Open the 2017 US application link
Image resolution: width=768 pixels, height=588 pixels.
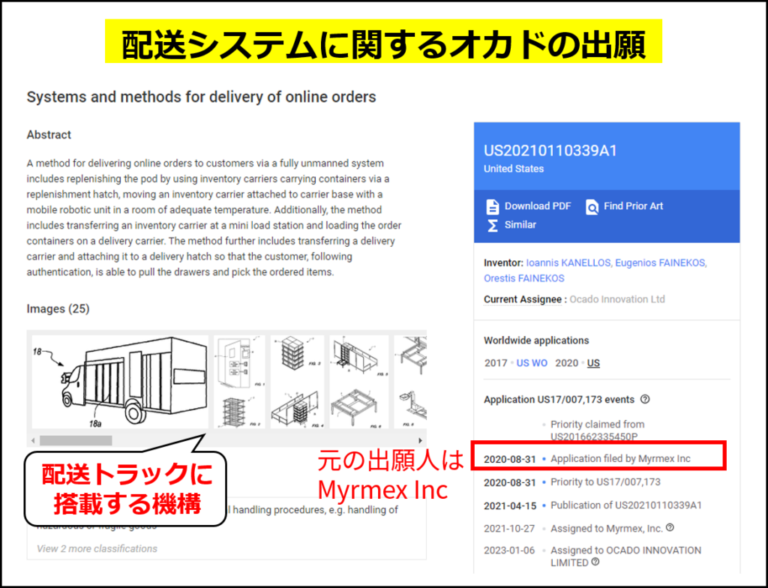523,363
